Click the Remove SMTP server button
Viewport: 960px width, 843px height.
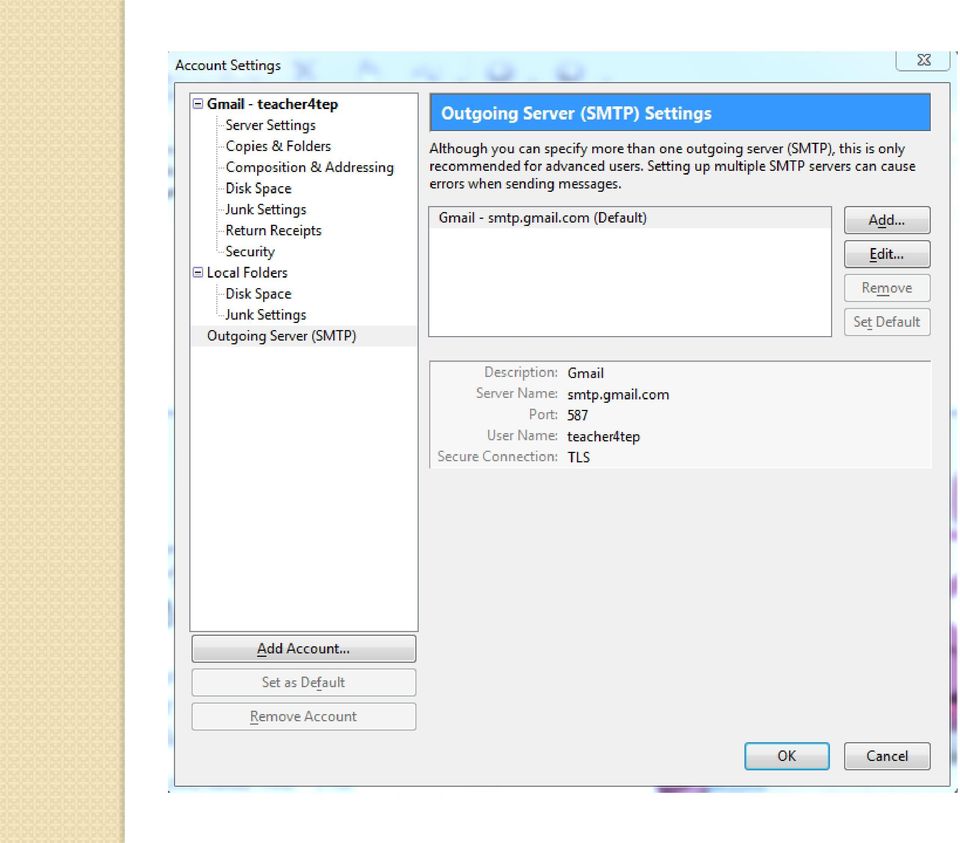click(887, 288)
